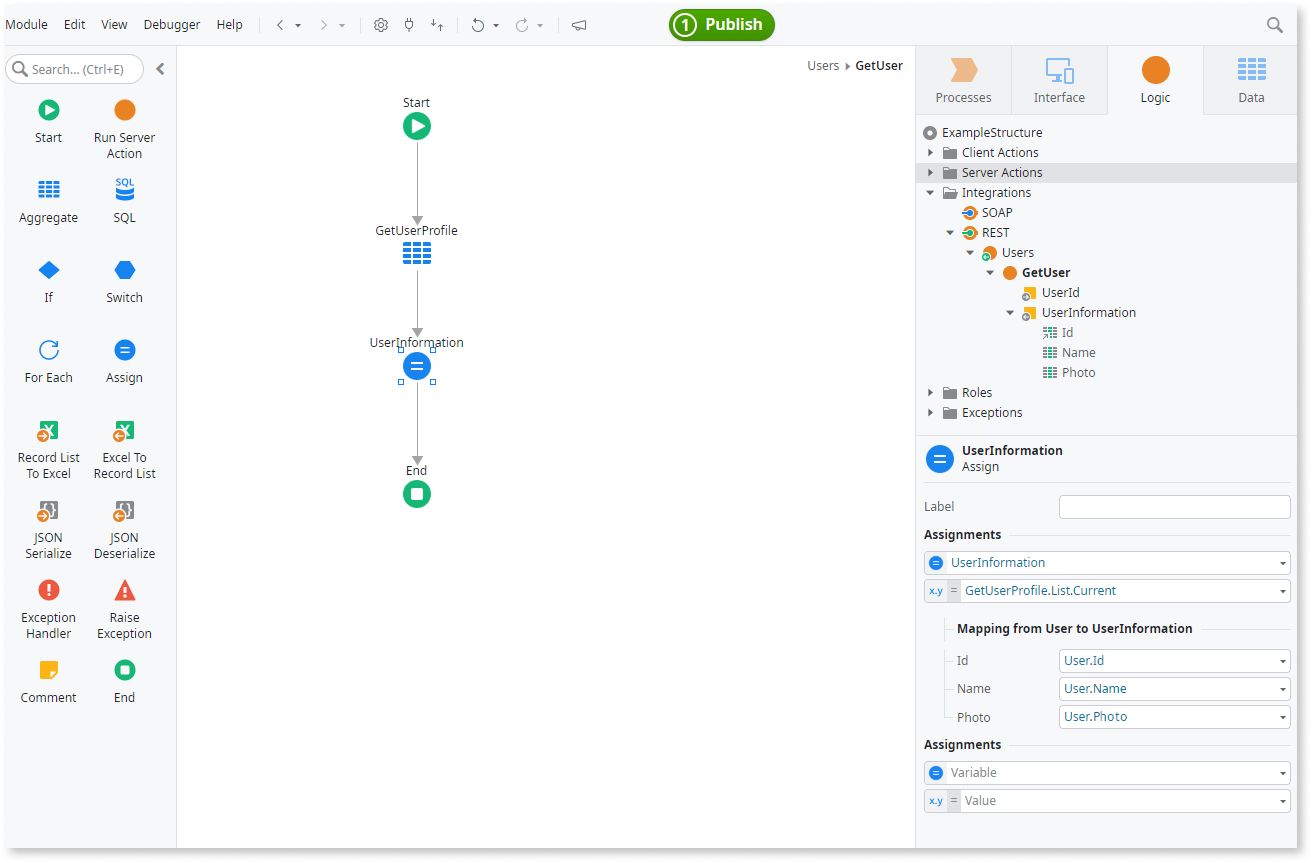This screenshot has height=863, width=1312.
Task: Open the Users breadcrumb link
Action: click(x=823, y=65)
